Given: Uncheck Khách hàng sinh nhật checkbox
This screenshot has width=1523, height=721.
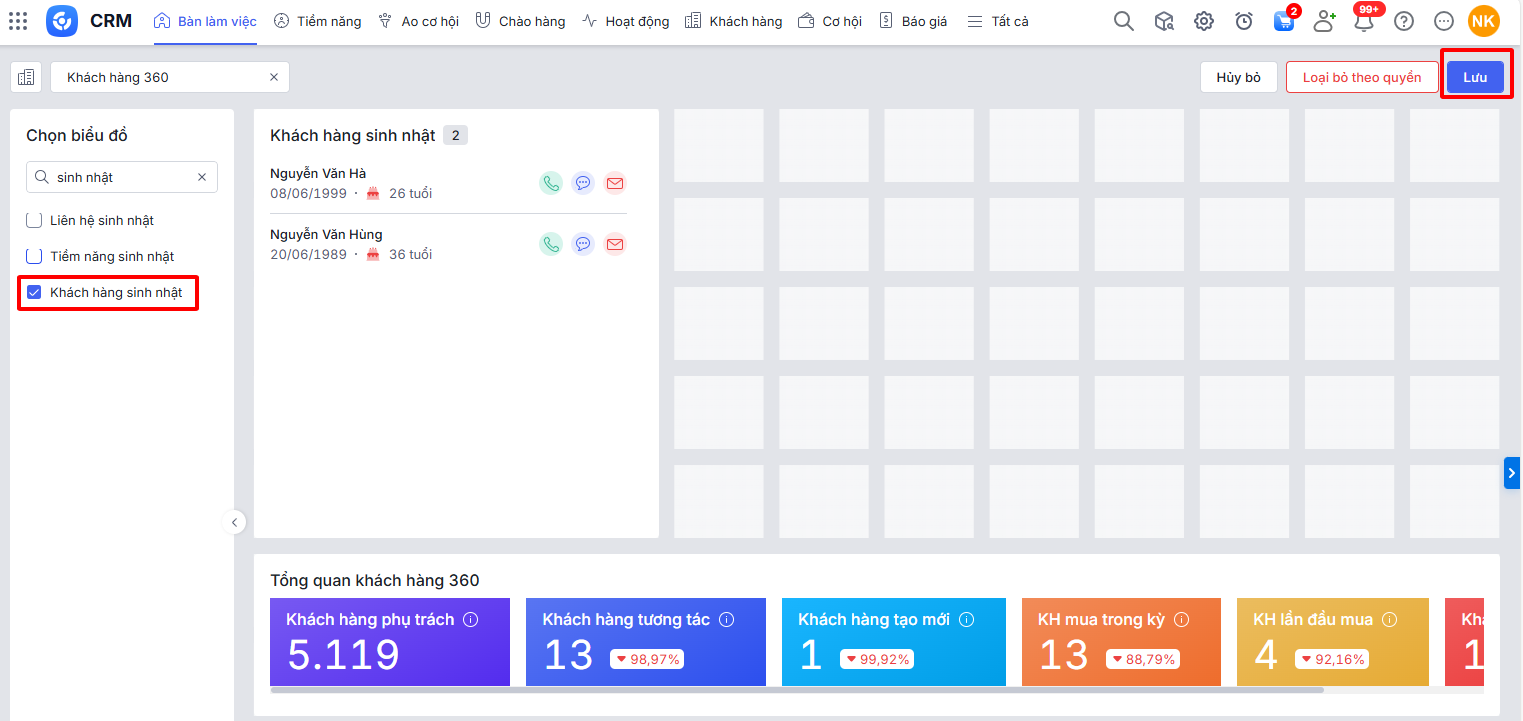Looking at the screenshot, I should tap(34, 293).
